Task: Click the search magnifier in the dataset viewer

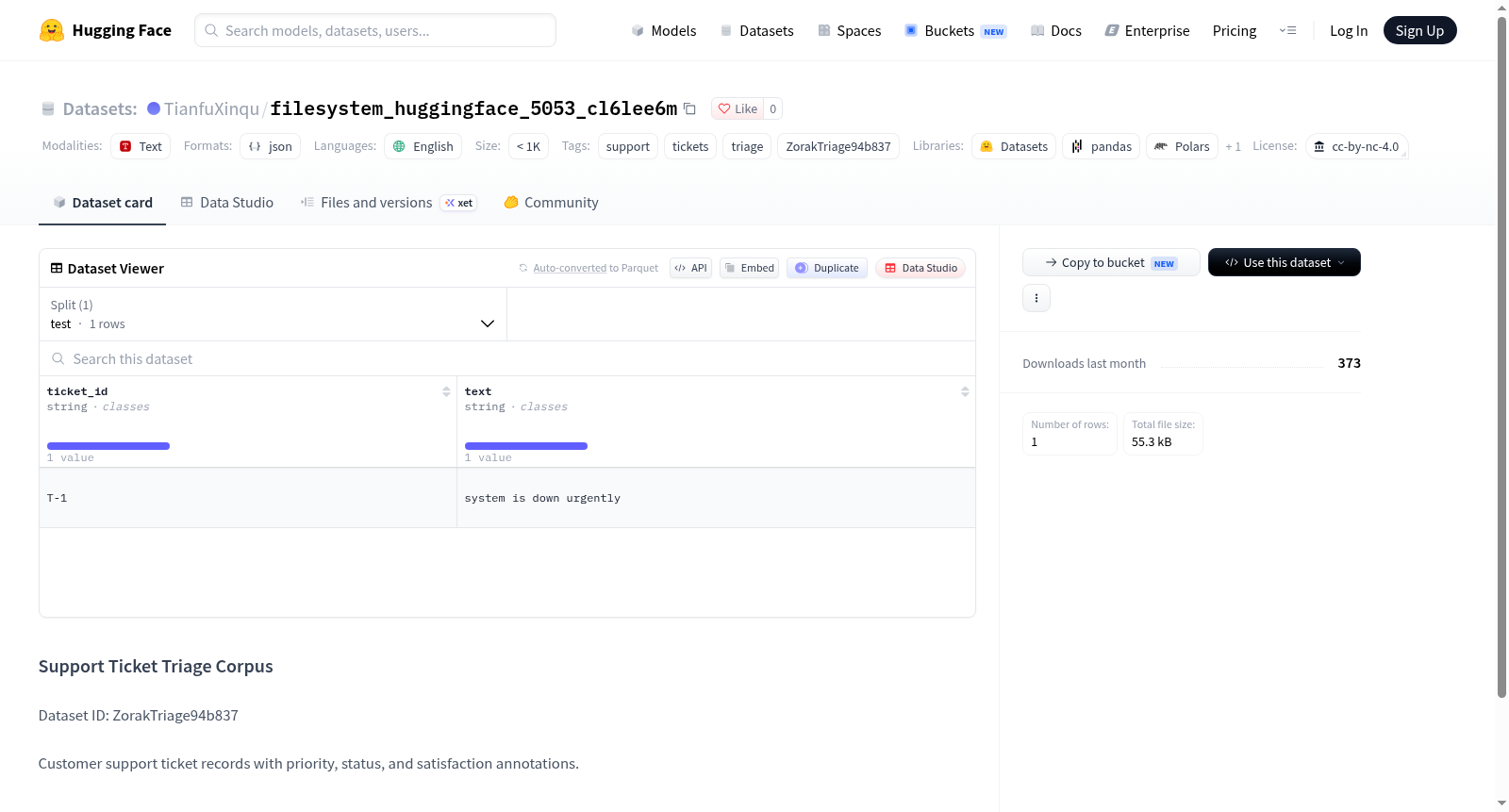Action: (58, 358)
